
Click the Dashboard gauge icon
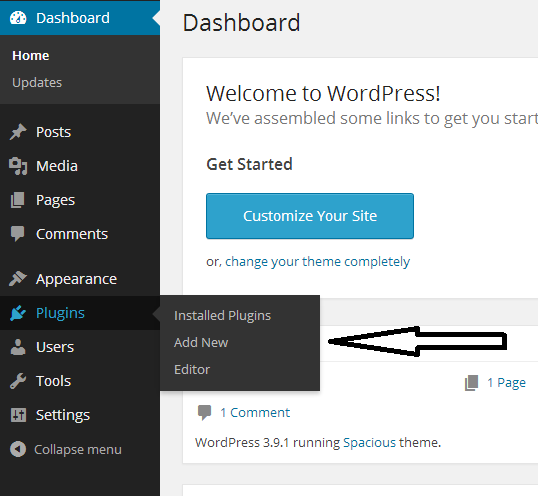pyautogui.click(x=18, y=18)
